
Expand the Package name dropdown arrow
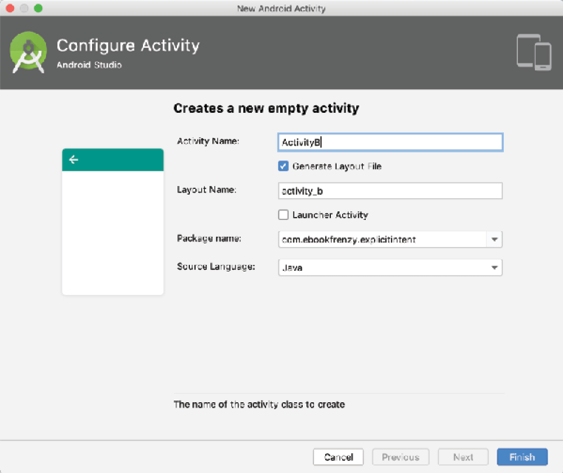pos(494,240)
